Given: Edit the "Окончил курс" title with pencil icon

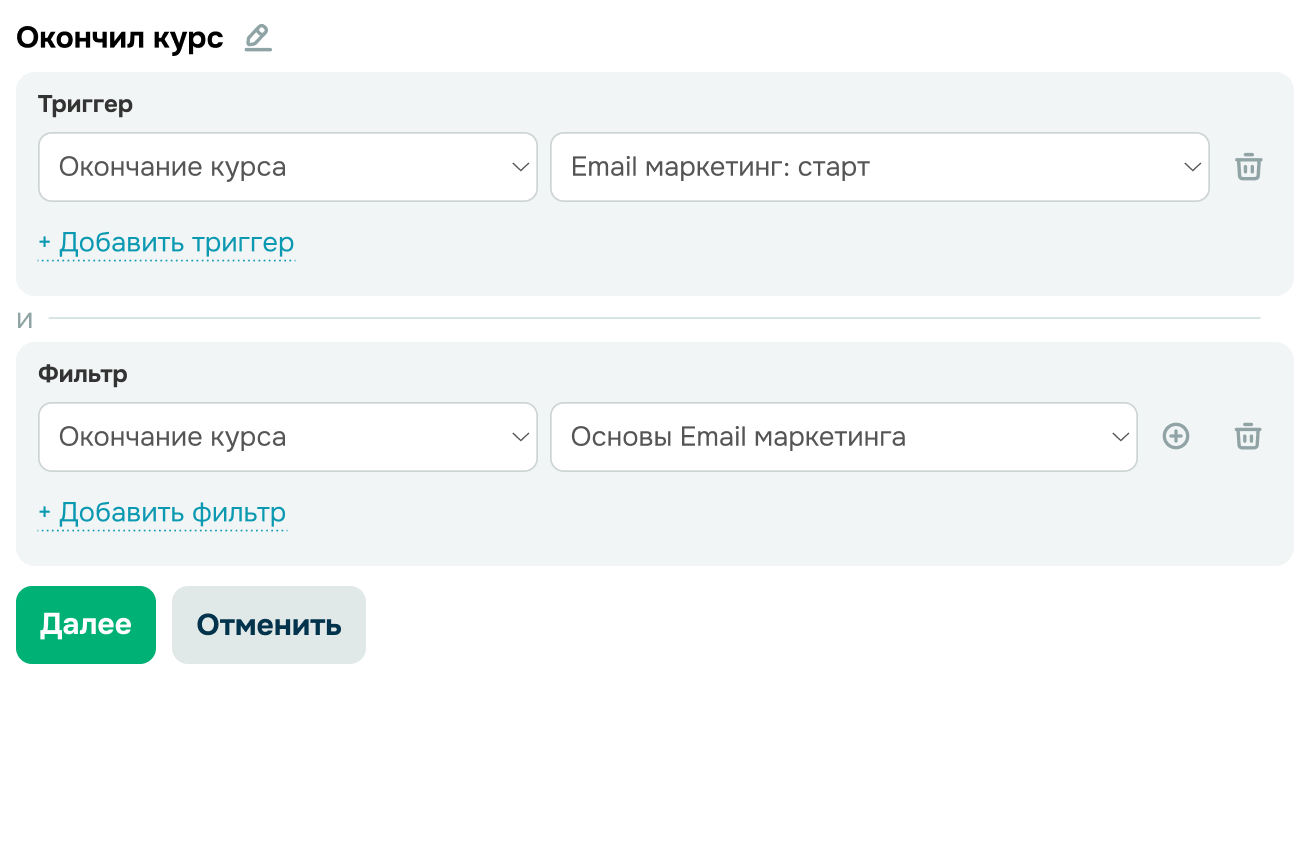Looking at the screenshot, I should pyautogui.click(x=258, y=38).
